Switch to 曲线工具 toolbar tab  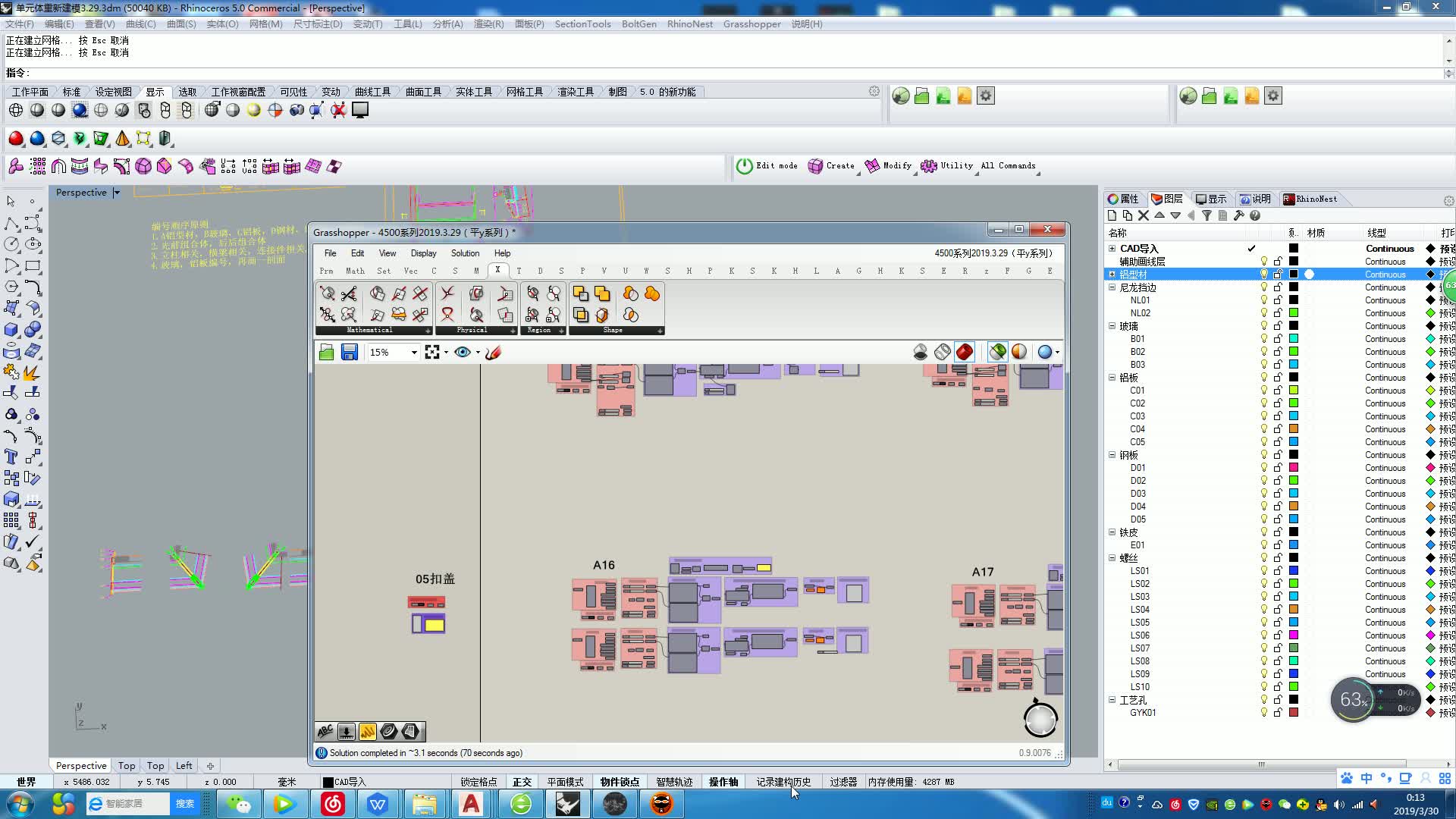[372, 92]
